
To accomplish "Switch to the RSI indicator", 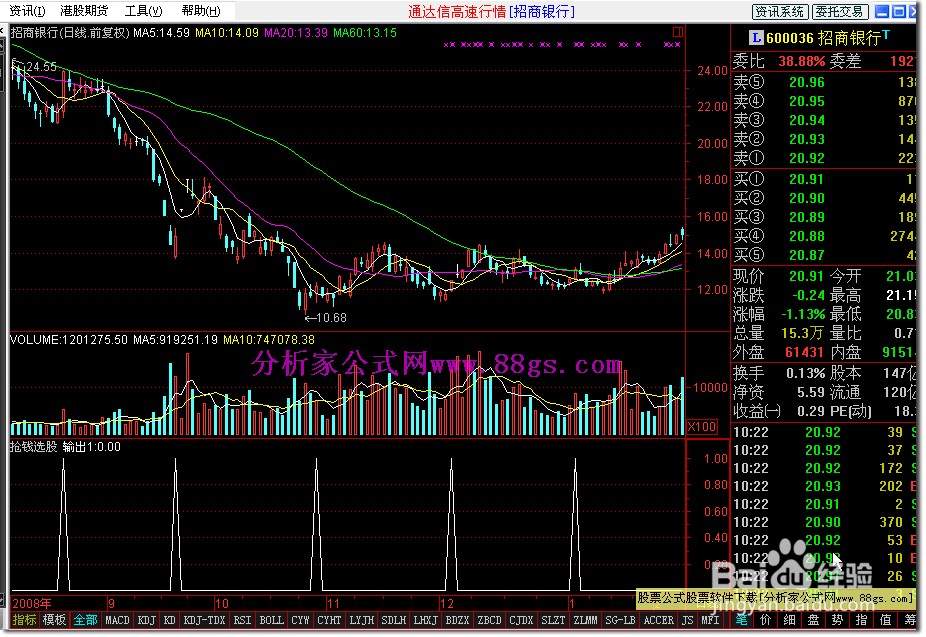I will tap(242, 620).
